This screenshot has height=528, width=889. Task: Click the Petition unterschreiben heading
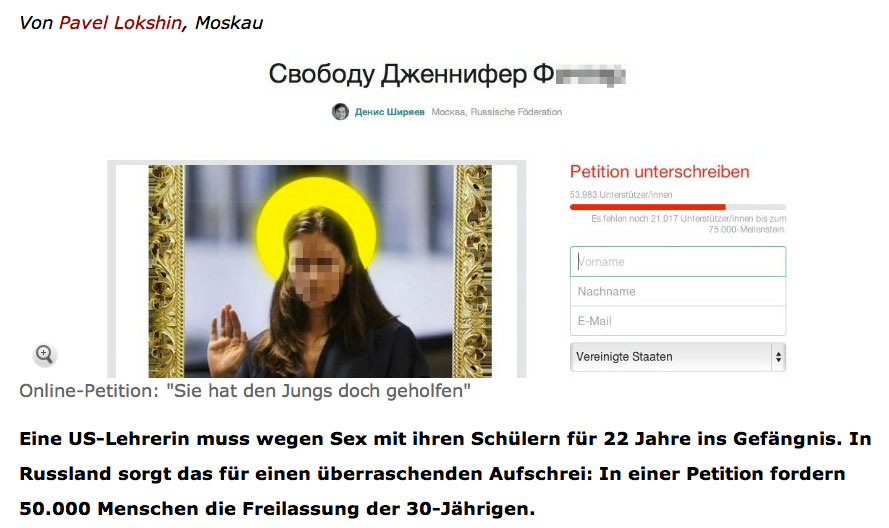[x=659, y=172]
